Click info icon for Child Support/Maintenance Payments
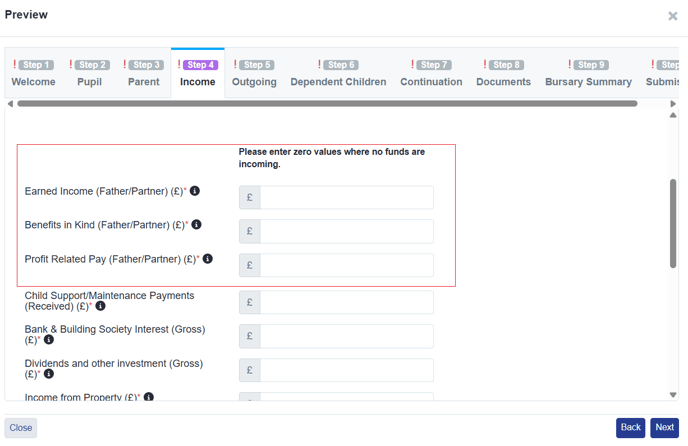The width and height of the screenshot is (688, 446). pyautogui.click(x=100, y=306)
